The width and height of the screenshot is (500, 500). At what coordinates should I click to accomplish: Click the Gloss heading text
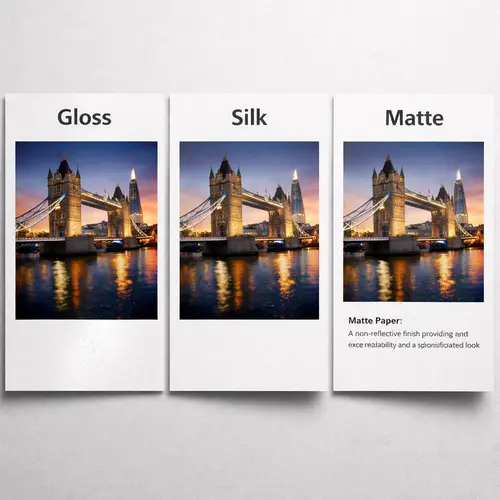(x=84, y=117)
